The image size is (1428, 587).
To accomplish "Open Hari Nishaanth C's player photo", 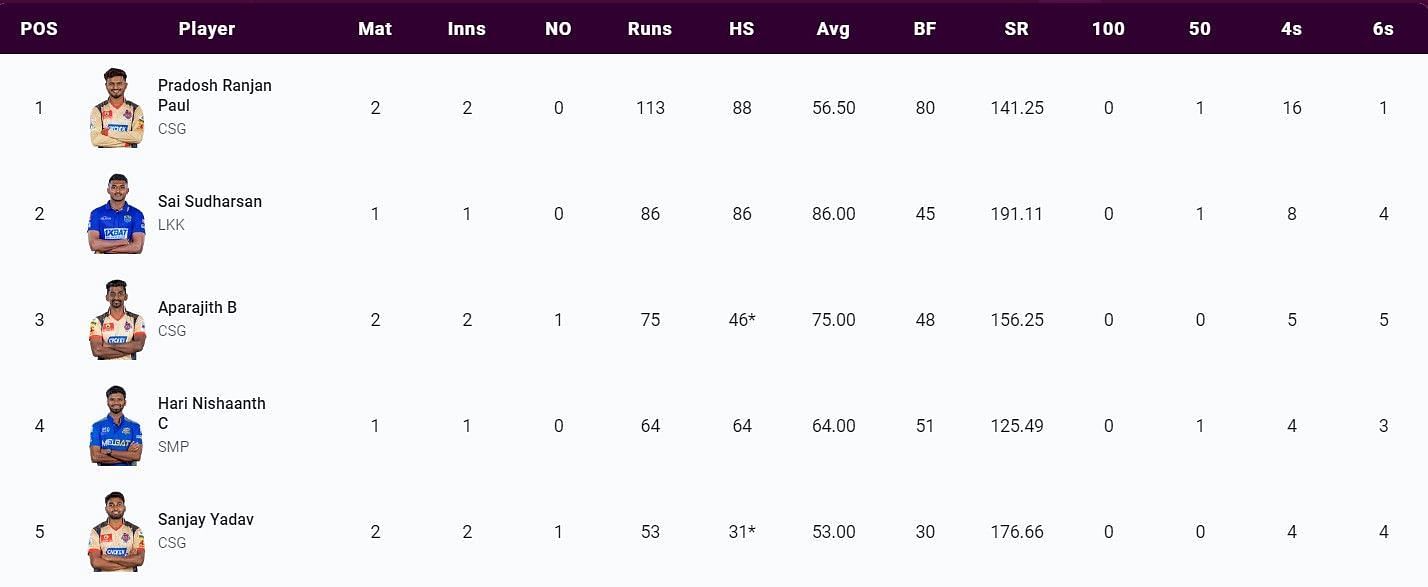I will coord(117,426).
